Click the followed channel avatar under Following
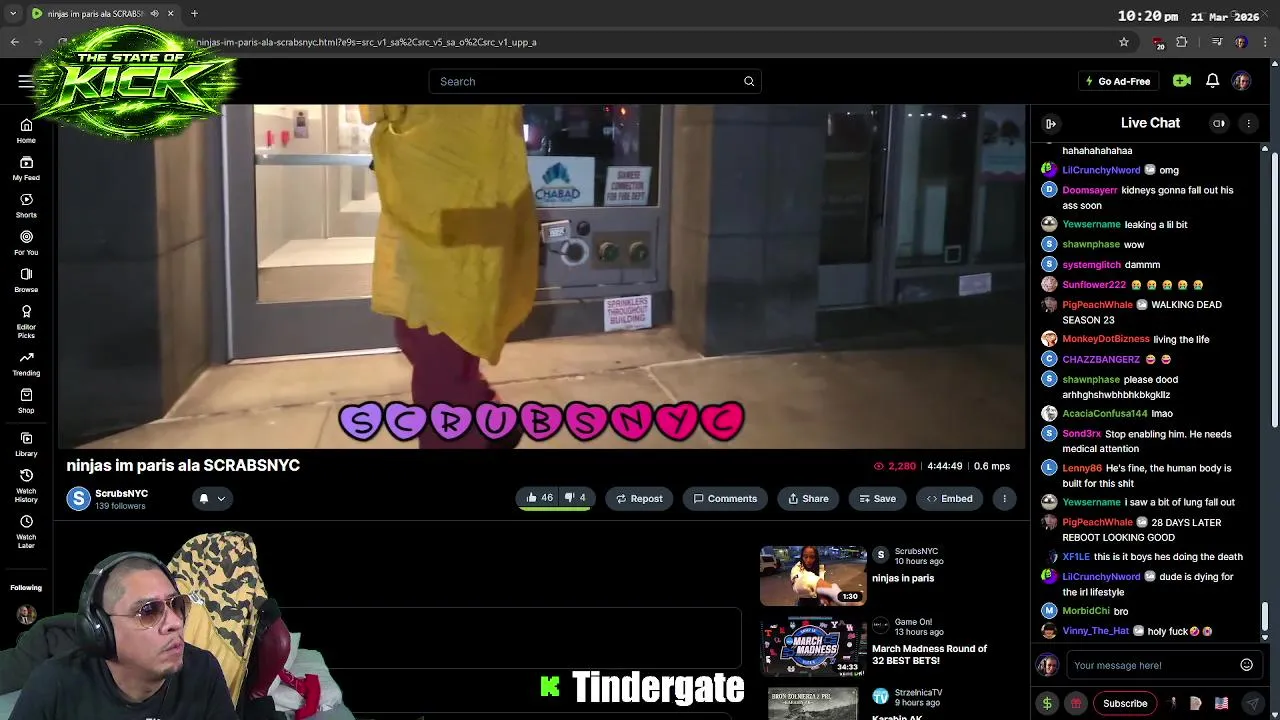This screenshot has height=720, width=1280. pyautogui.click(x=26, y=615)
